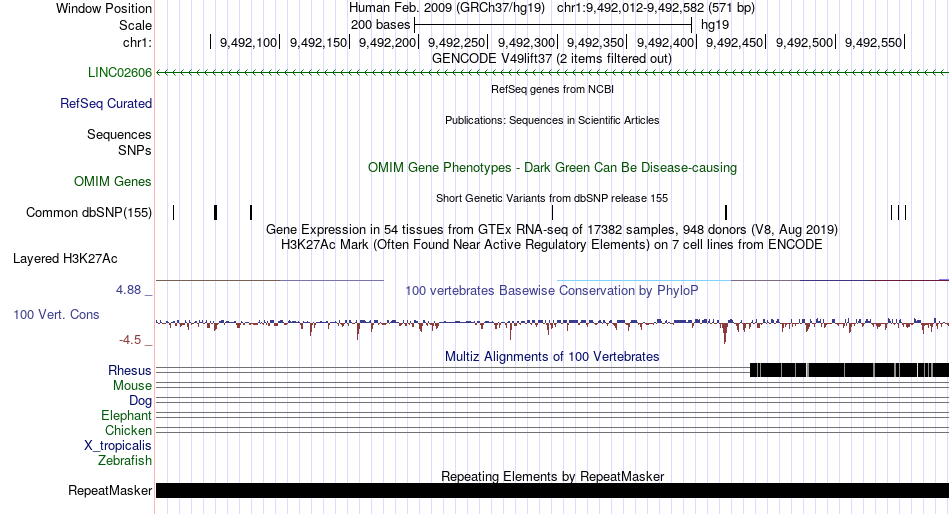Click the 100 Vert. Cons track label
The height and width of the screenshot is (514, 950).
[56, 315]
